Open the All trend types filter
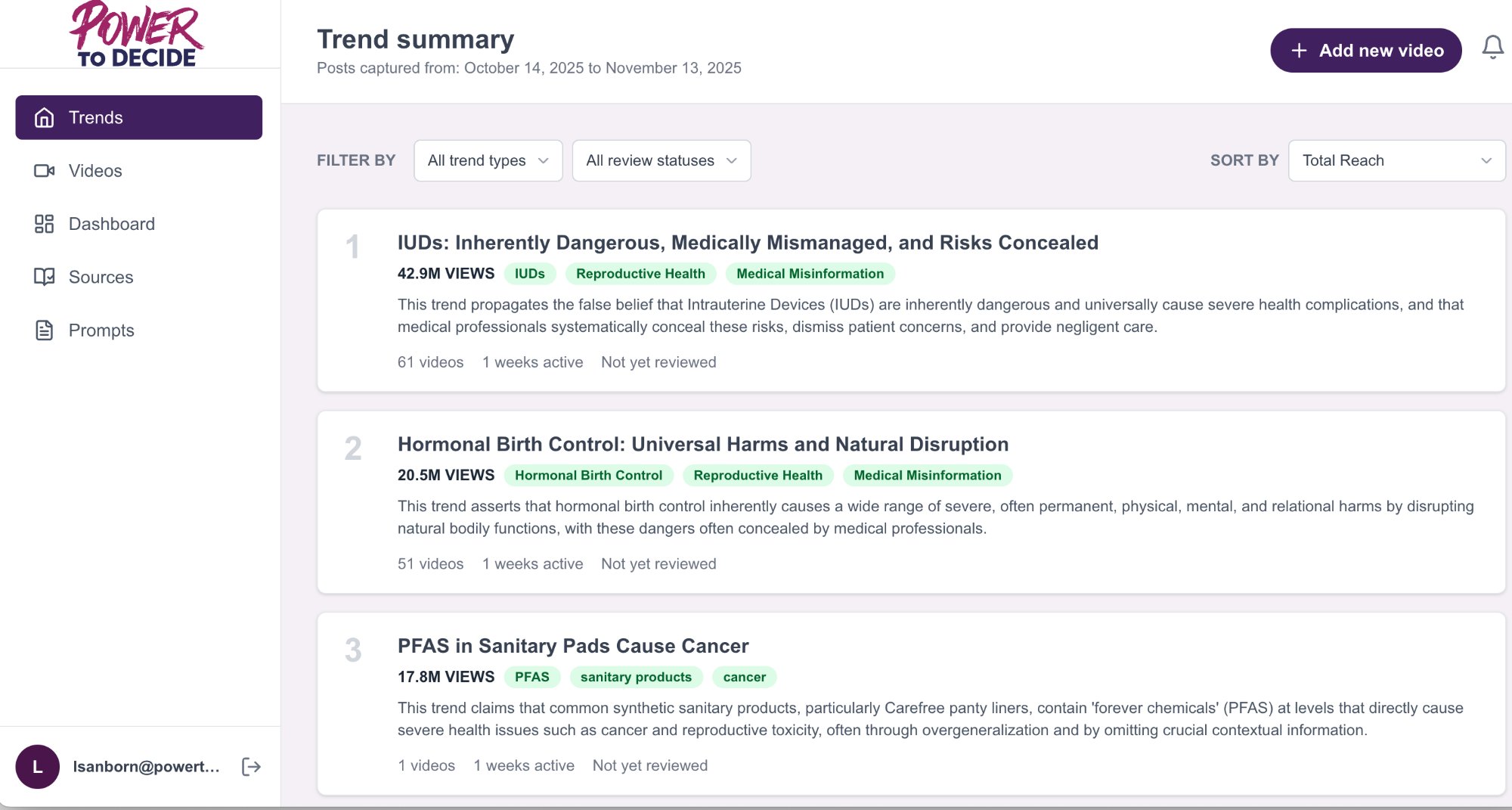1512x810 pixels. pyautogui.click(x=488, y=160)
